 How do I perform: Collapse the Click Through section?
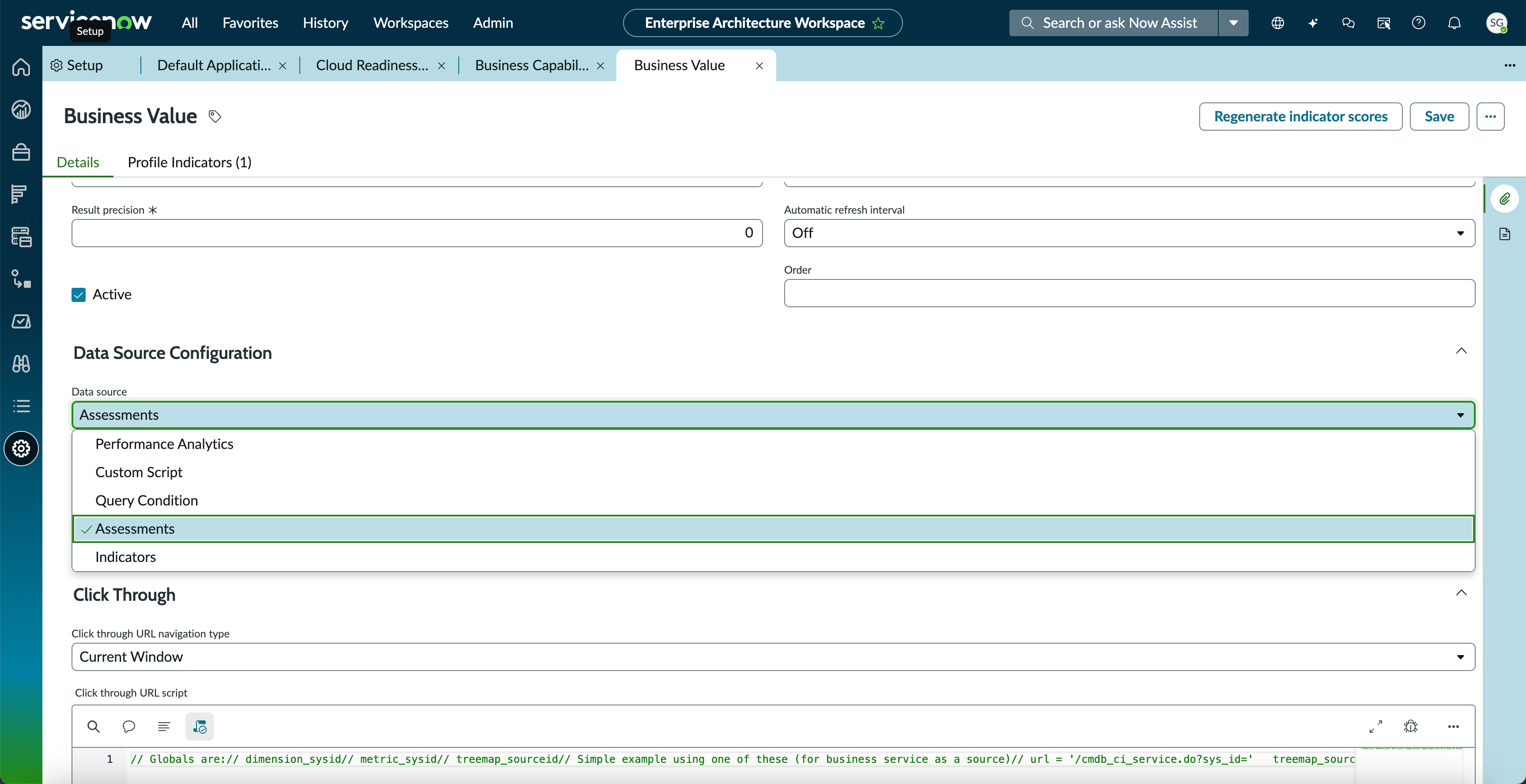pyautogui.click(x=1462, y=593)
